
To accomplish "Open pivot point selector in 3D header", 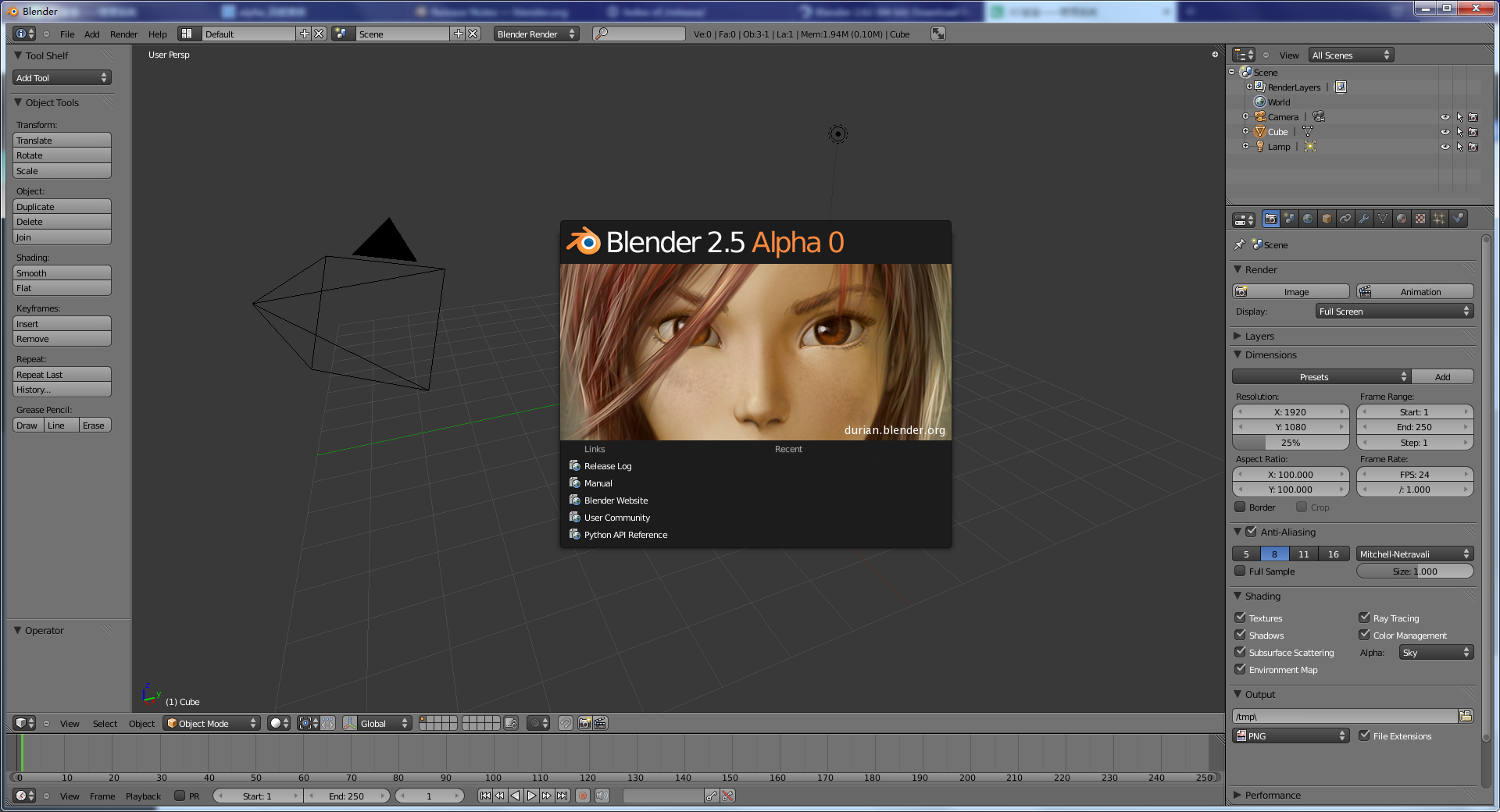I will [308, 723].
